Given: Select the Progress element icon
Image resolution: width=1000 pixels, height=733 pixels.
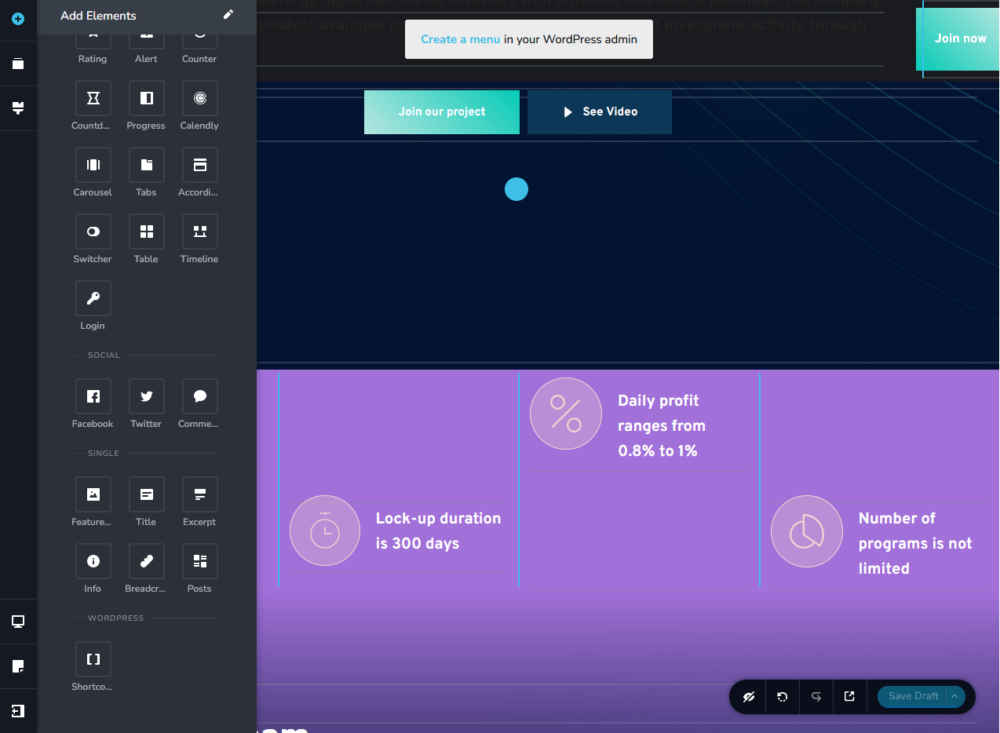Looking at the screenshot, I should click(146, 98).
